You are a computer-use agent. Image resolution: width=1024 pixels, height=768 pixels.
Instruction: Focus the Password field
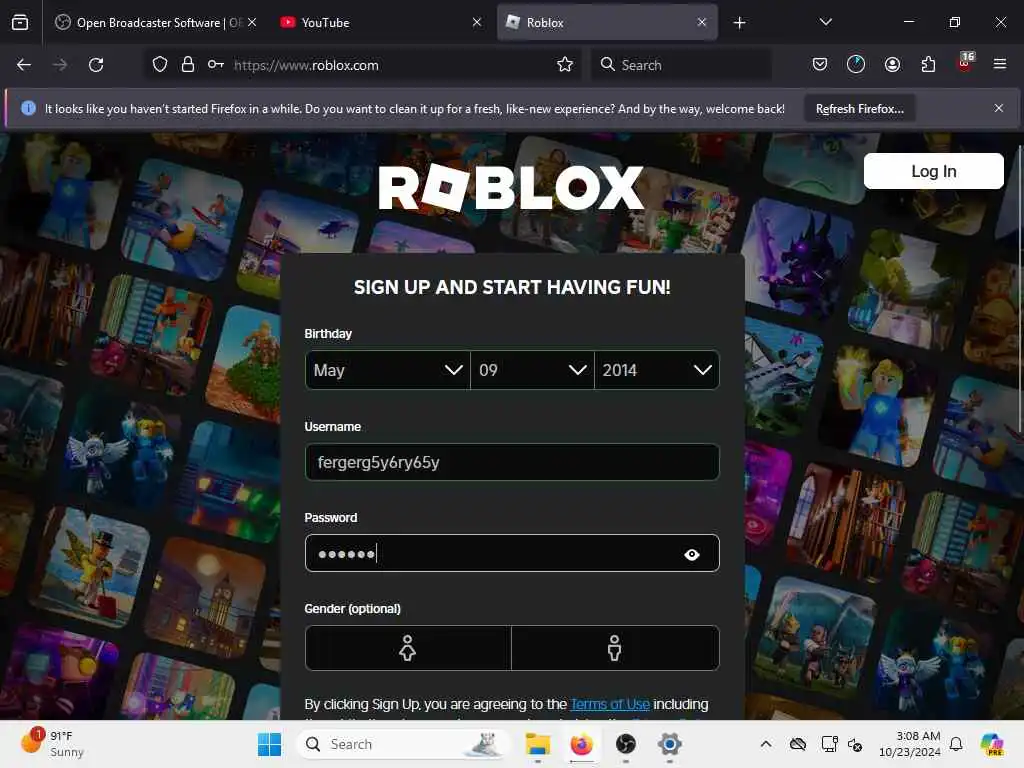click(512, 553)
